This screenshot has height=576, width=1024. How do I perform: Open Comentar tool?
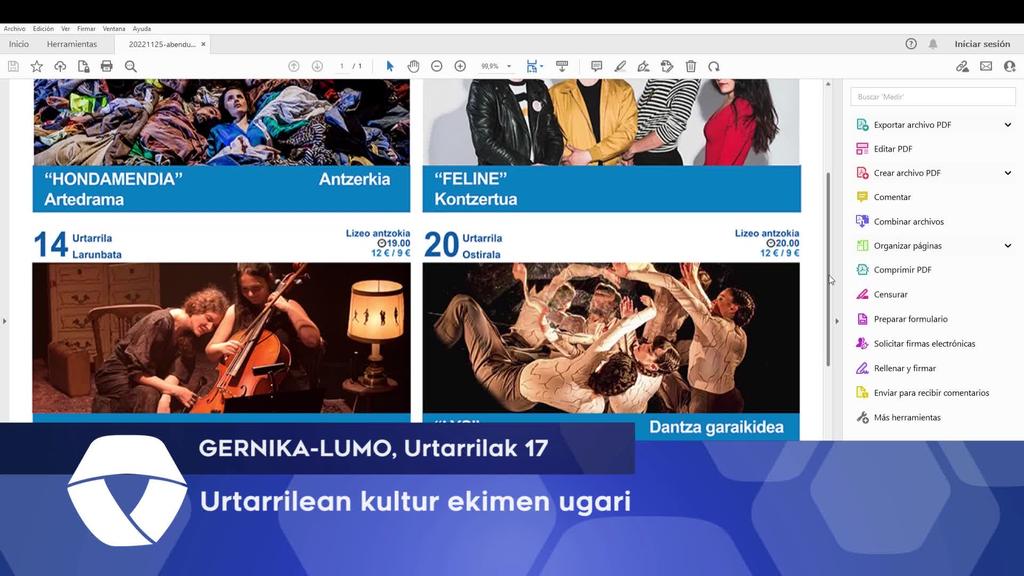[892, 197]
